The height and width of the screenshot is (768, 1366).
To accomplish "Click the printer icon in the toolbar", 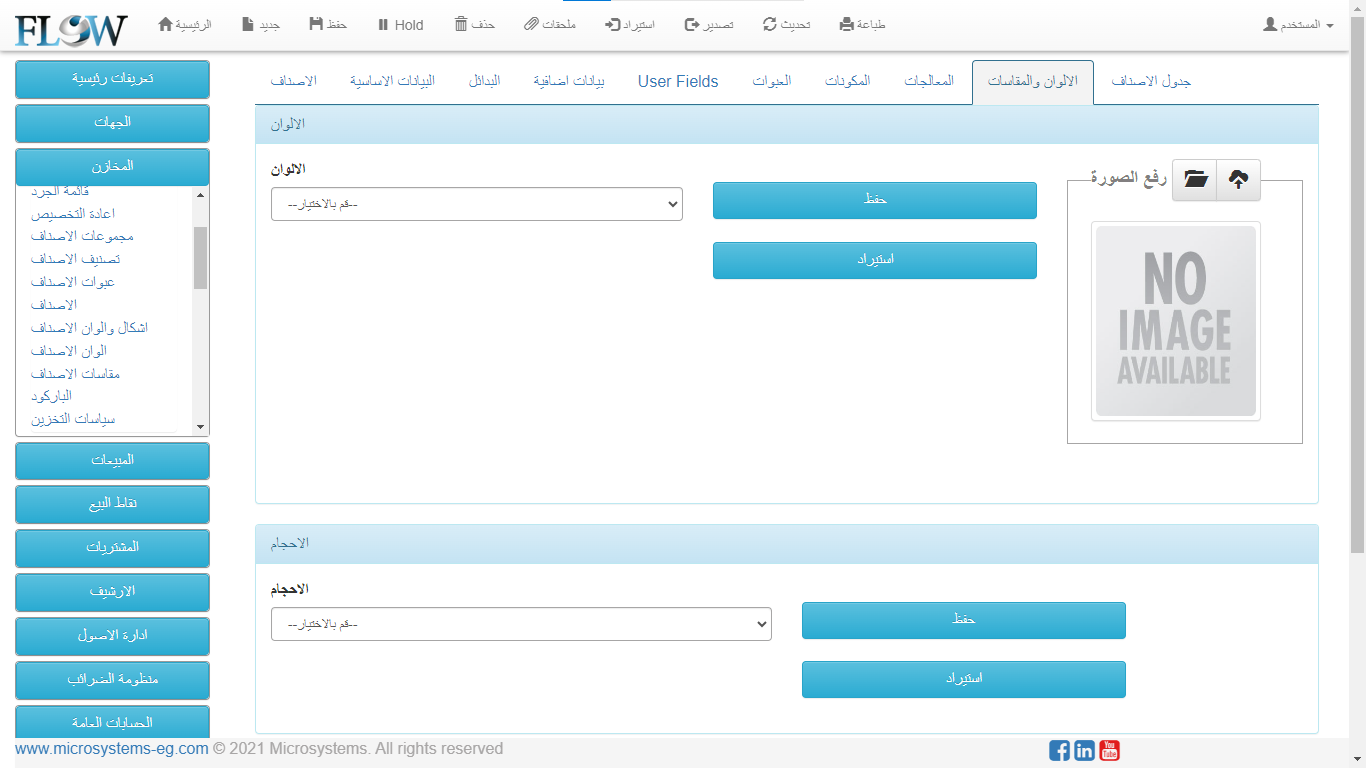I will click(x=847, y=24).
